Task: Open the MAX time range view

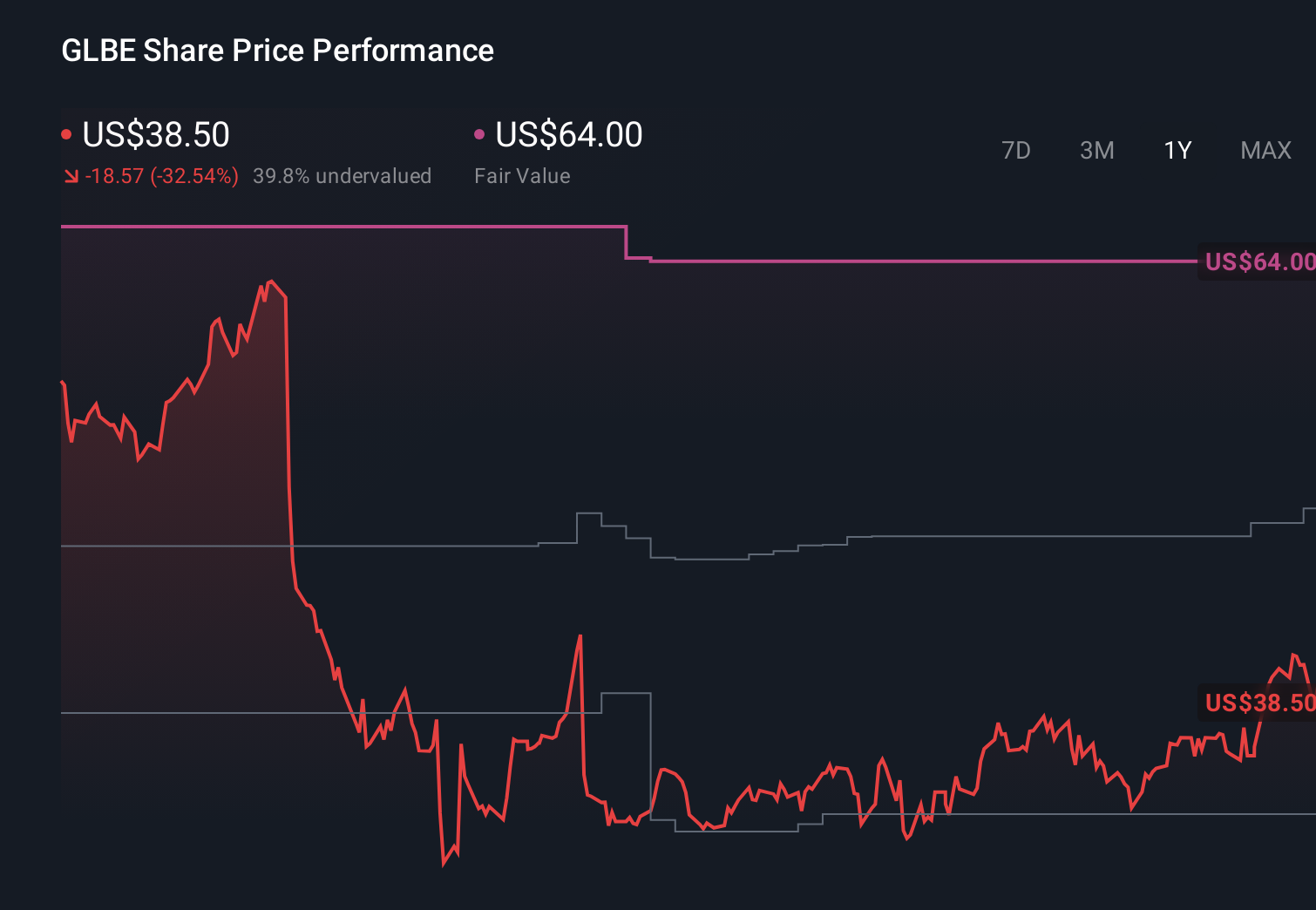Action: point(1265,150)
